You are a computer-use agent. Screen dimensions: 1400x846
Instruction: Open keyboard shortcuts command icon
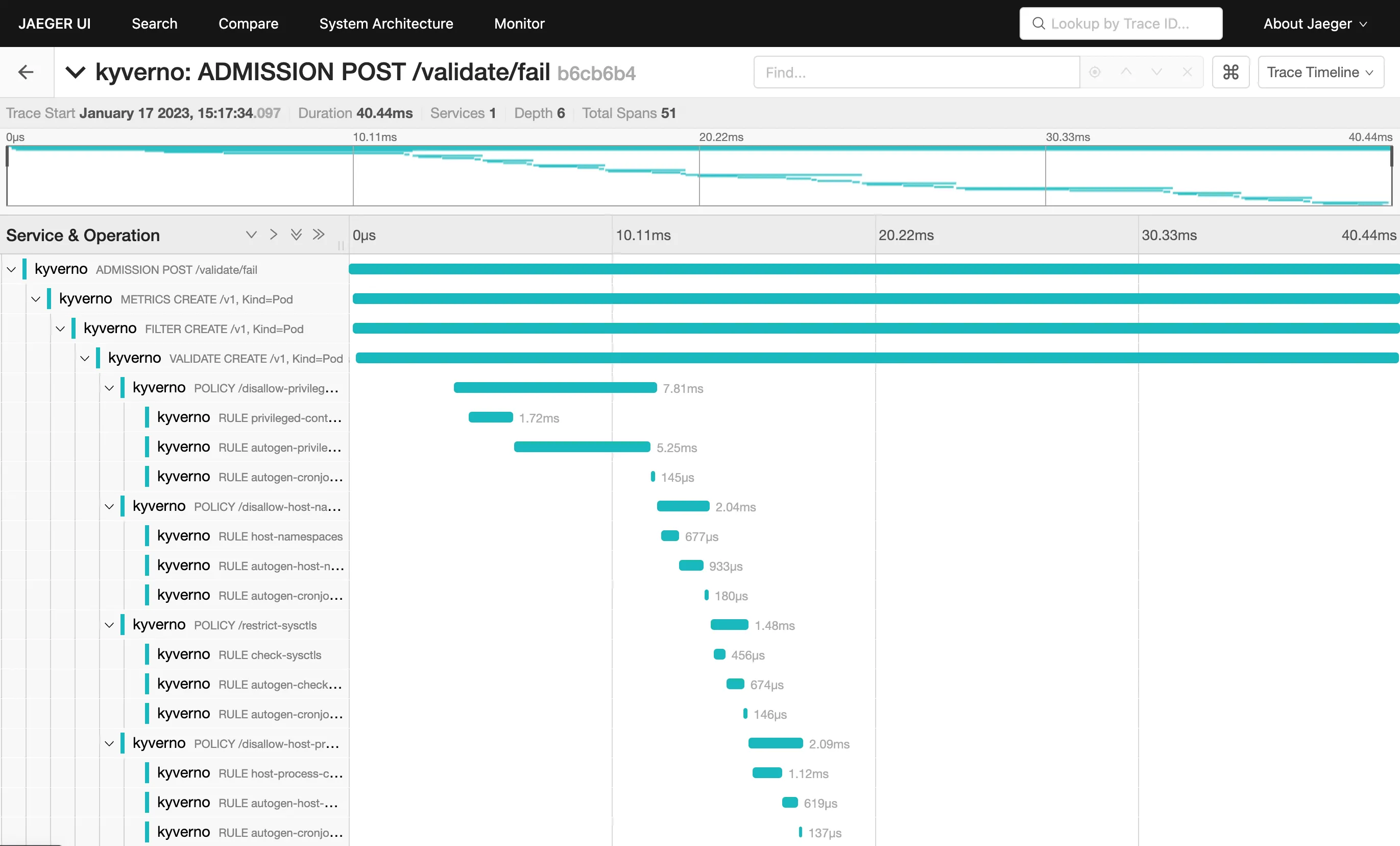[x=1230, y=72]
